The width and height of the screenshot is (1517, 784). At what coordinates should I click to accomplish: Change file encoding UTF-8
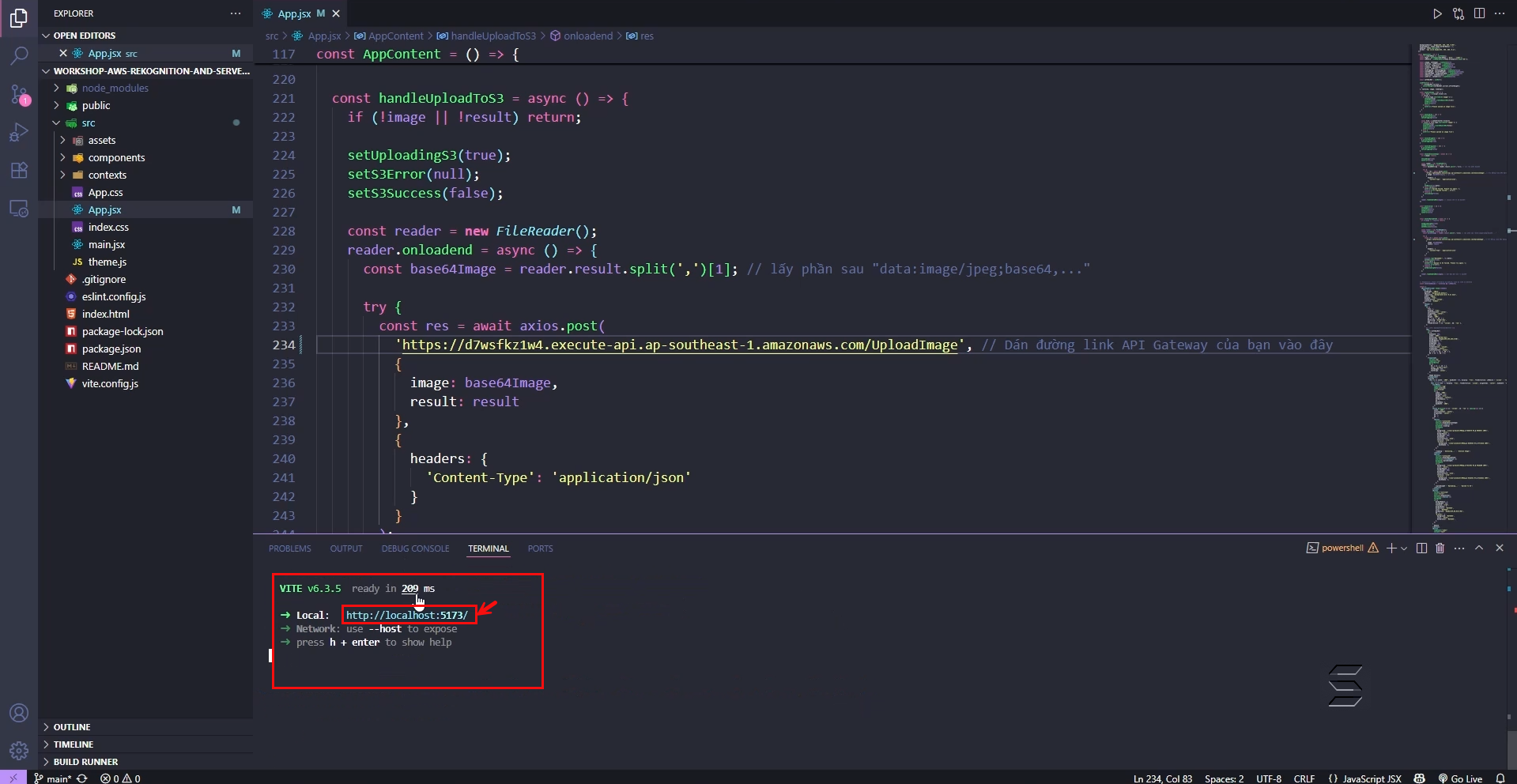point(1269,778)
